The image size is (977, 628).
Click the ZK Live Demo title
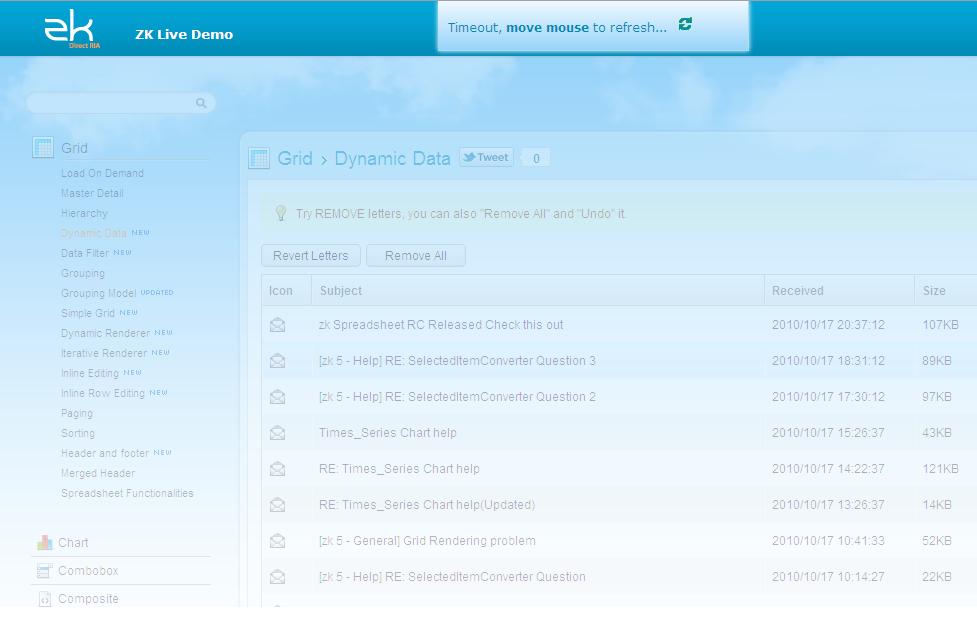[x=184, y=34]
